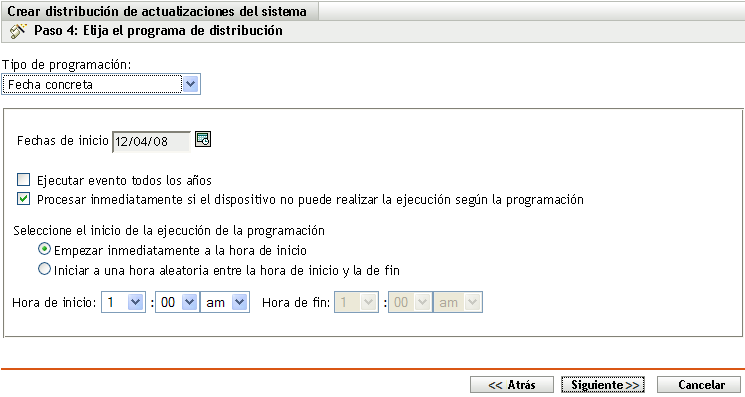Image resolution: width=745 pixels, height=397 pixels.
Task: Open the Hora de fin am/pm dropdown
Action: (458, 302)
